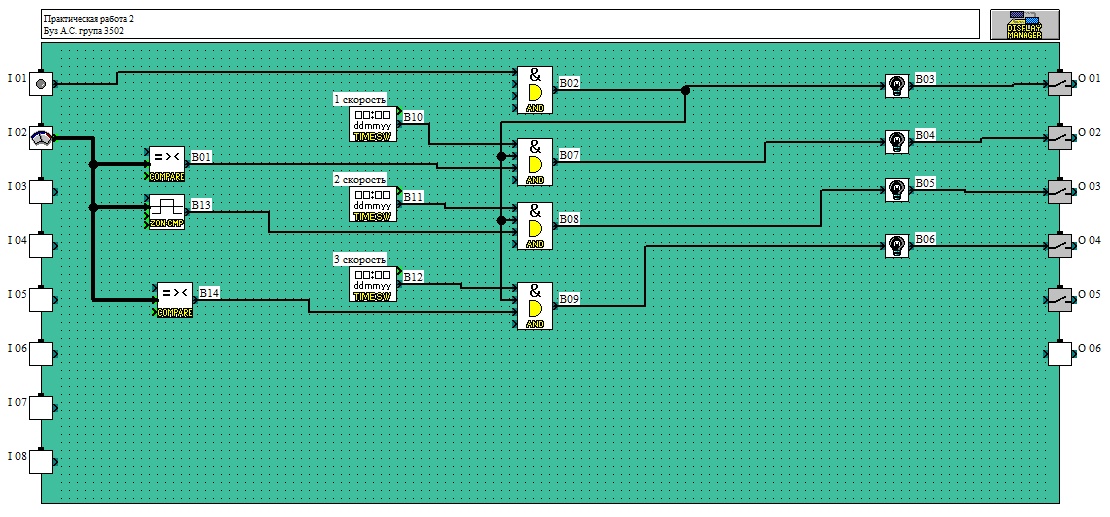The image size is (1110, 517).
Task: Click the empty I 04 input terminal
Action: [x=41, y=245]
